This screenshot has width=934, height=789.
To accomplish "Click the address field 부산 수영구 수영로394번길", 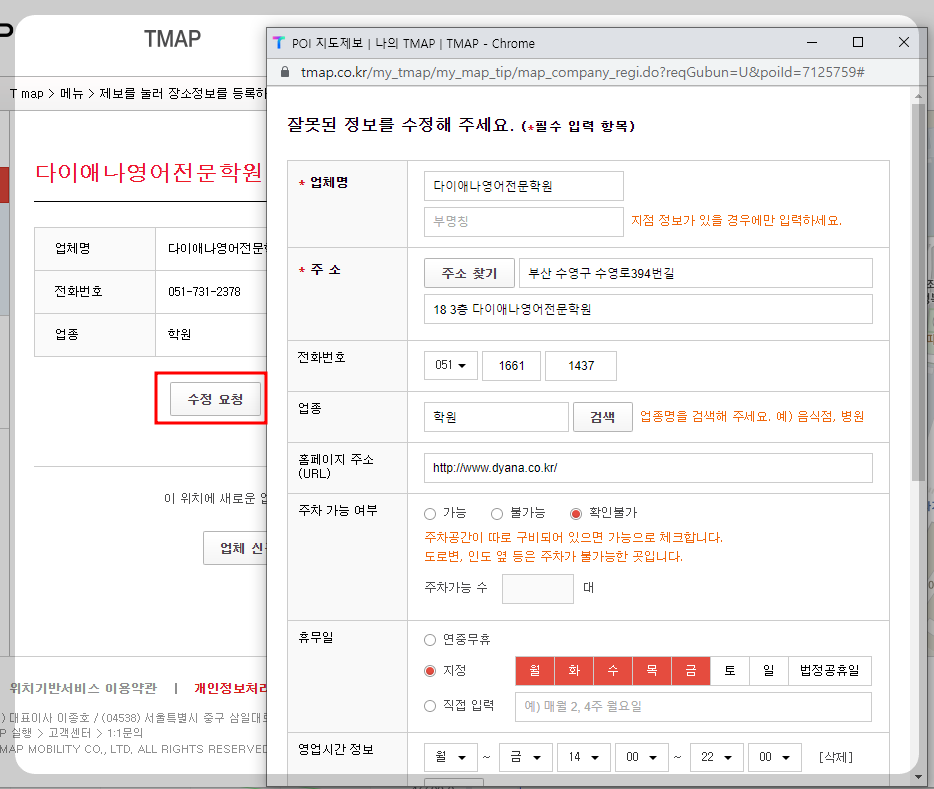I will [696, 273].
